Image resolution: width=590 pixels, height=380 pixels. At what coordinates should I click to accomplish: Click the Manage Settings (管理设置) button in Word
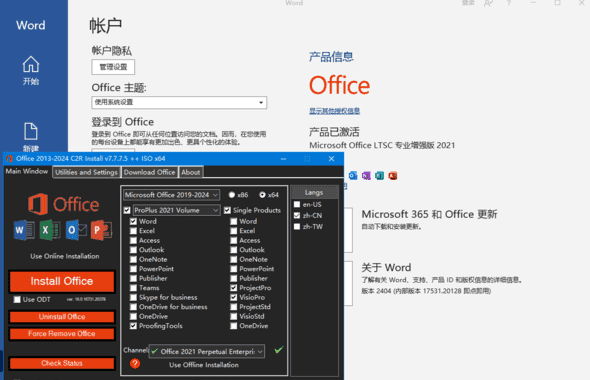point(113,67)
